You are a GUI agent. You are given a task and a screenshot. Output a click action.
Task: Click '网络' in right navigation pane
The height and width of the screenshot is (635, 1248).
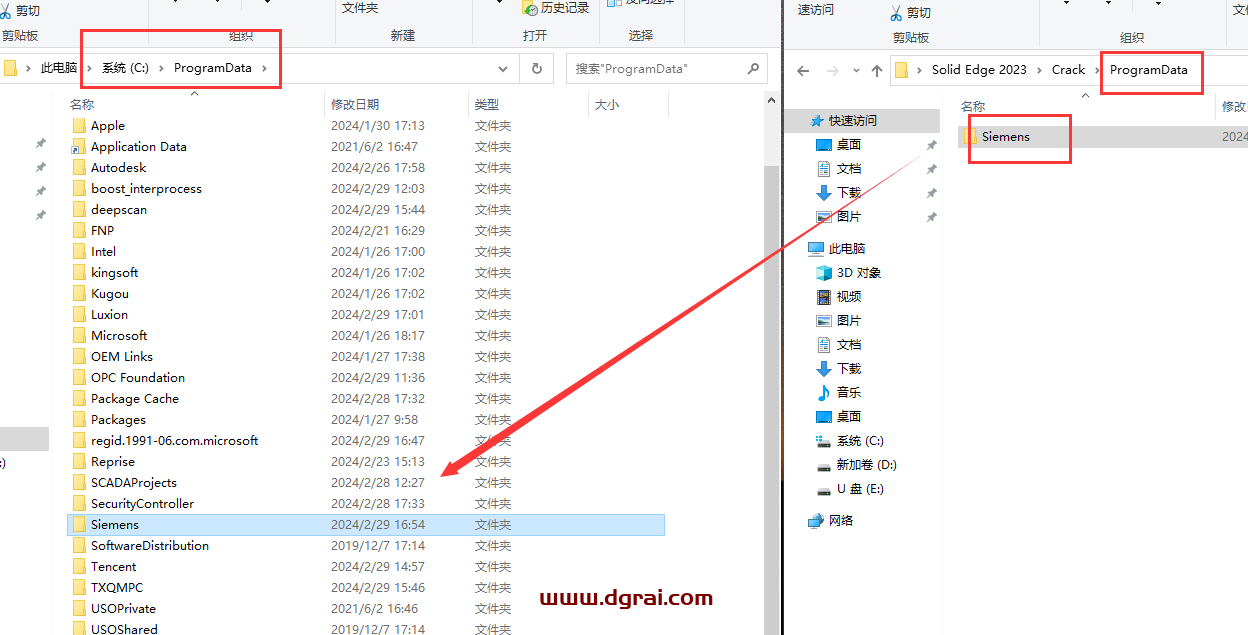841,521
